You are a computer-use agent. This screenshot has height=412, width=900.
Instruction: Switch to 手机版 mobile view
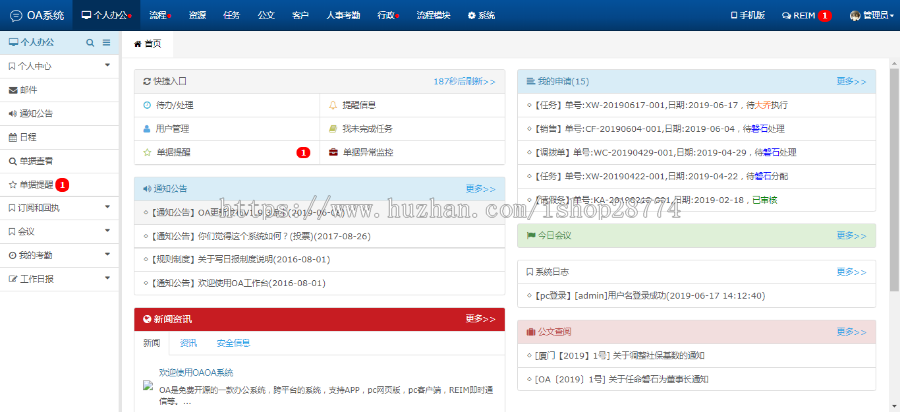tap(747, 15)
